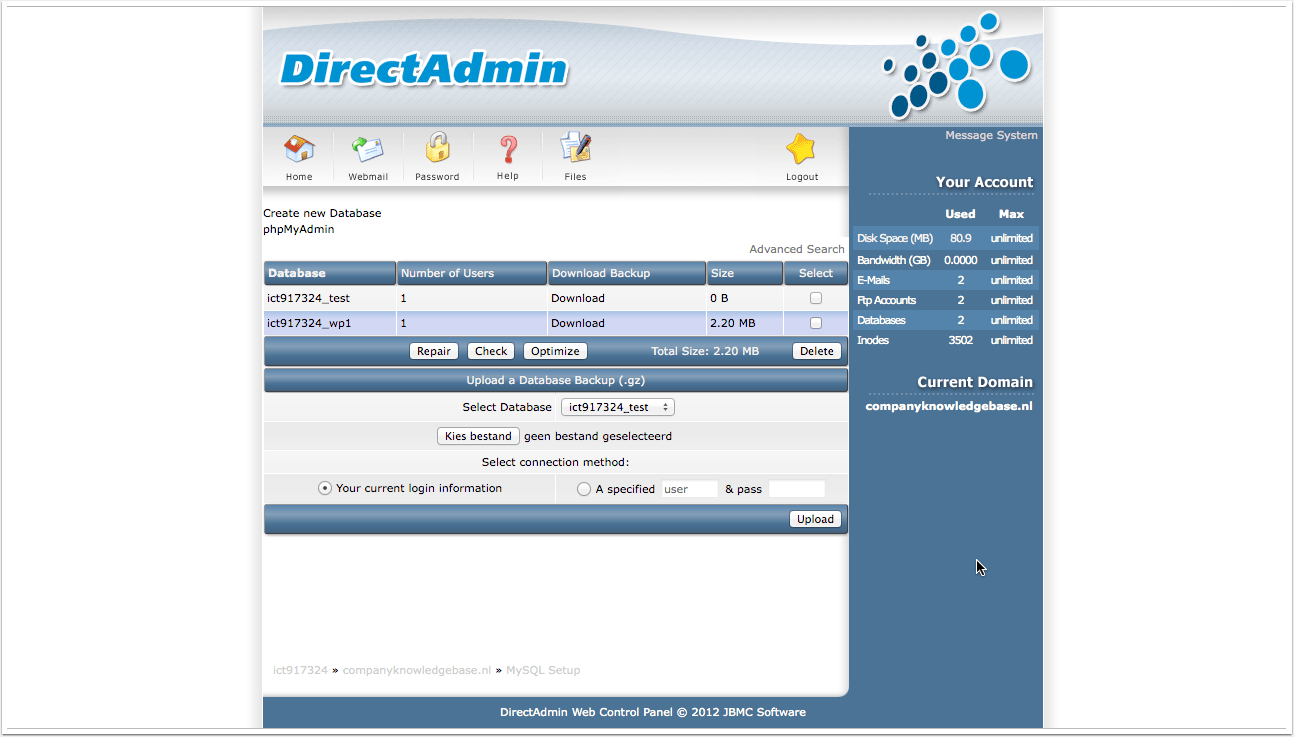1294x737 pixels.
Task: Click the Logout toolbar label
Action: 802,177
